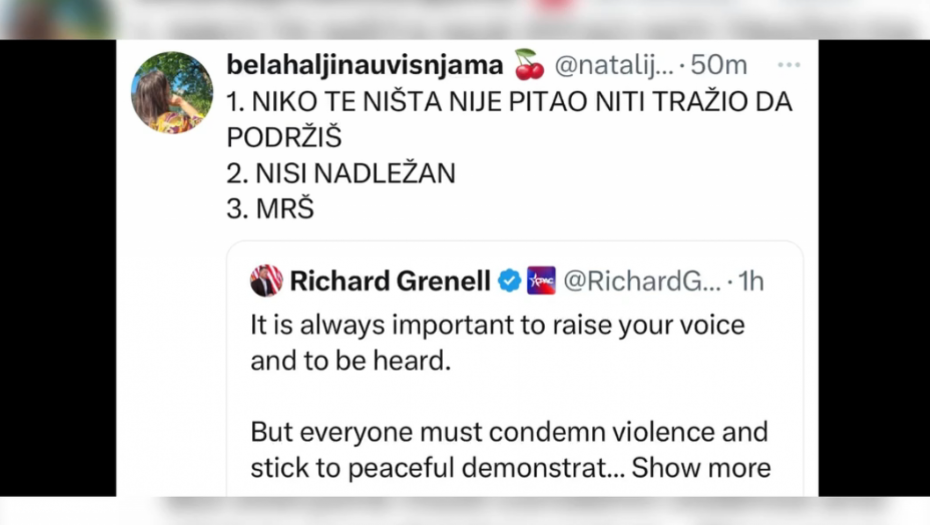The image size is (930, 525).
Task: Click the blue verified checkmark badge
Action: tap(509, 281)
